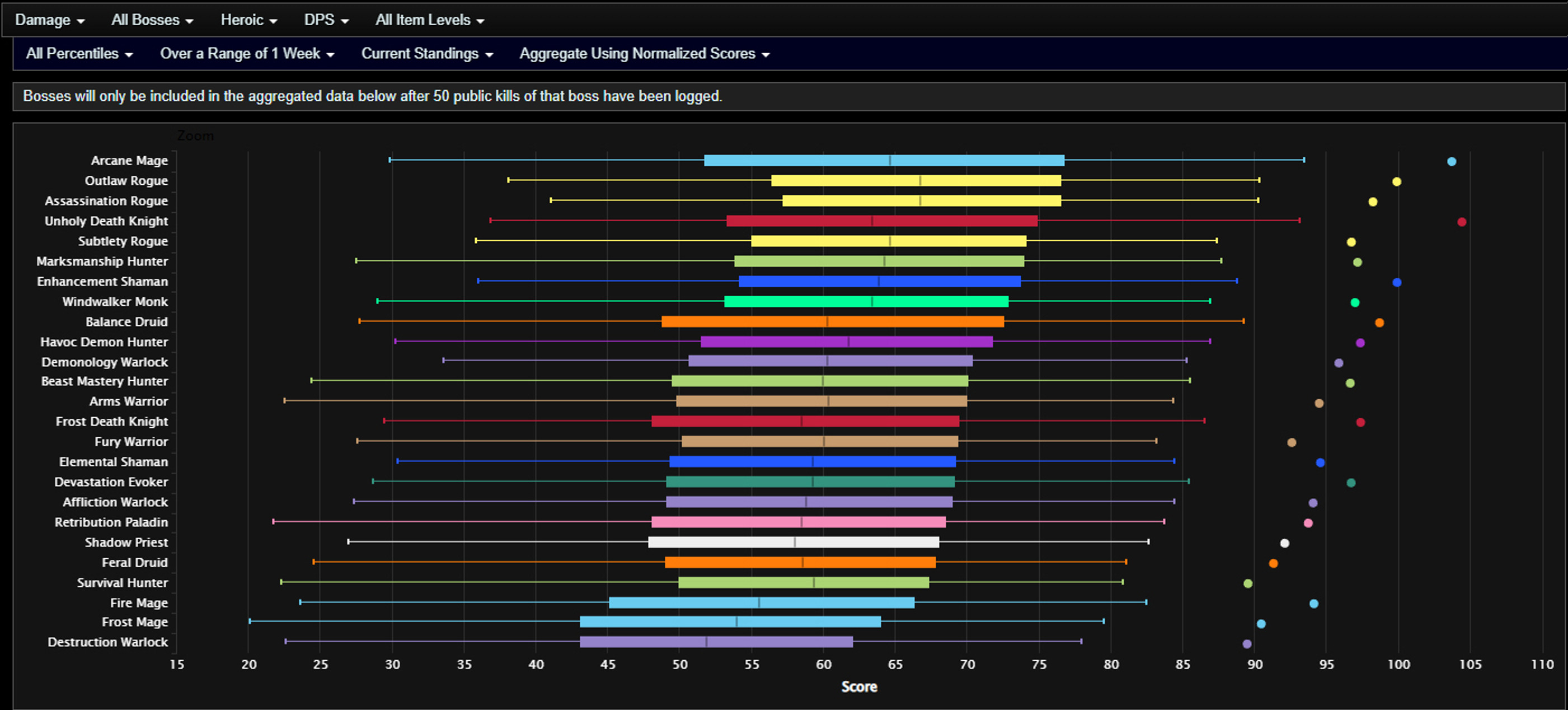1568x710 pixels.
Task: Open the DPS role dropdown
Action: pyautogui.click(x=326, y=20)
